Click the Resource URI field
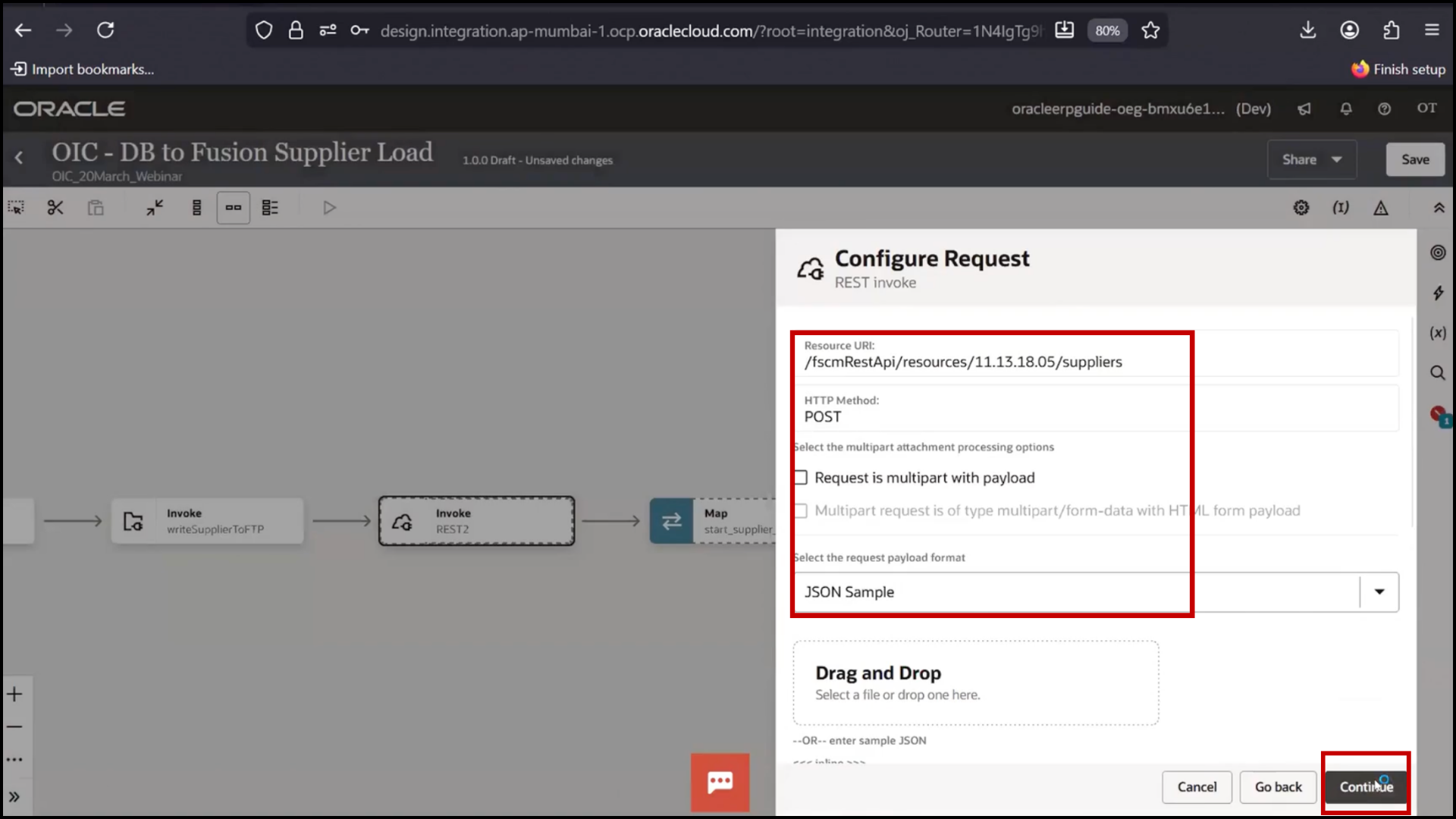 coord(1096,354)
